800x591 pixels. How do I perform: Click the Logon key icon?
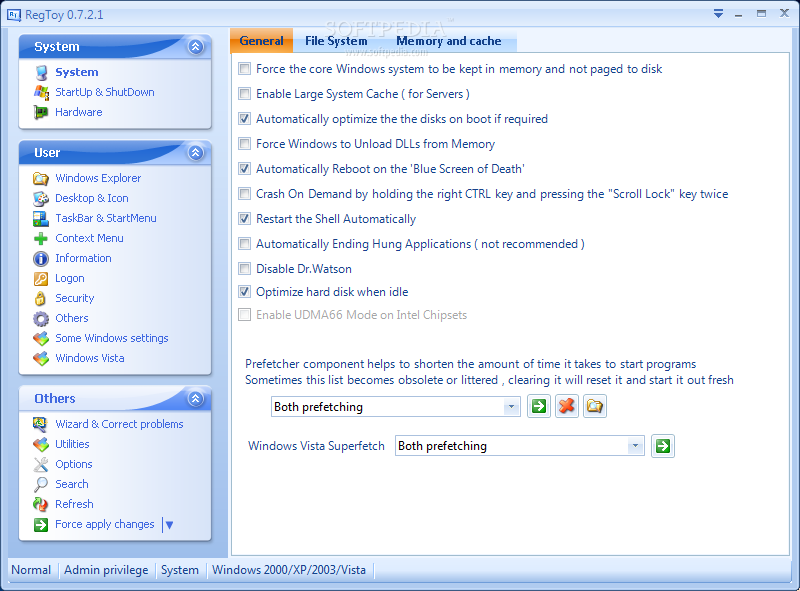[x=41, y=279]
